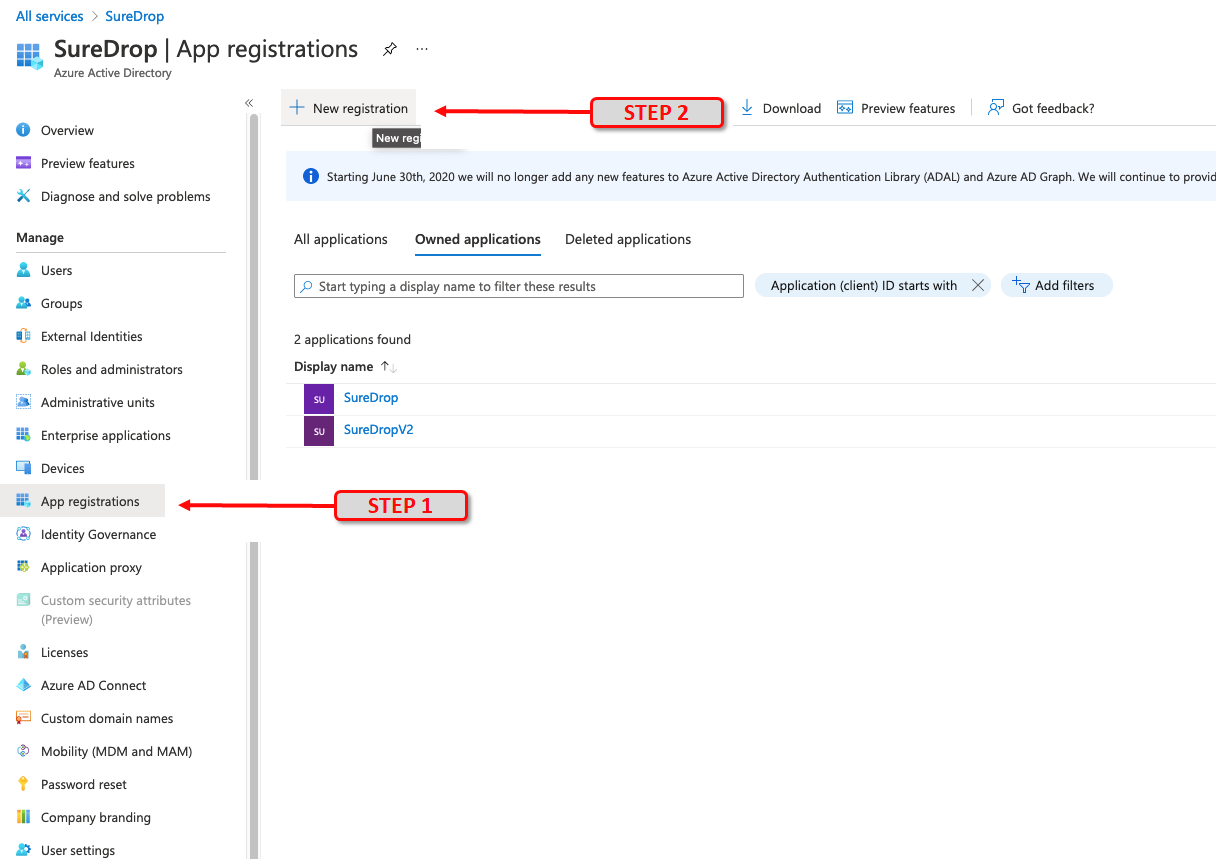Click the Administrative units icon

[24, 402]
